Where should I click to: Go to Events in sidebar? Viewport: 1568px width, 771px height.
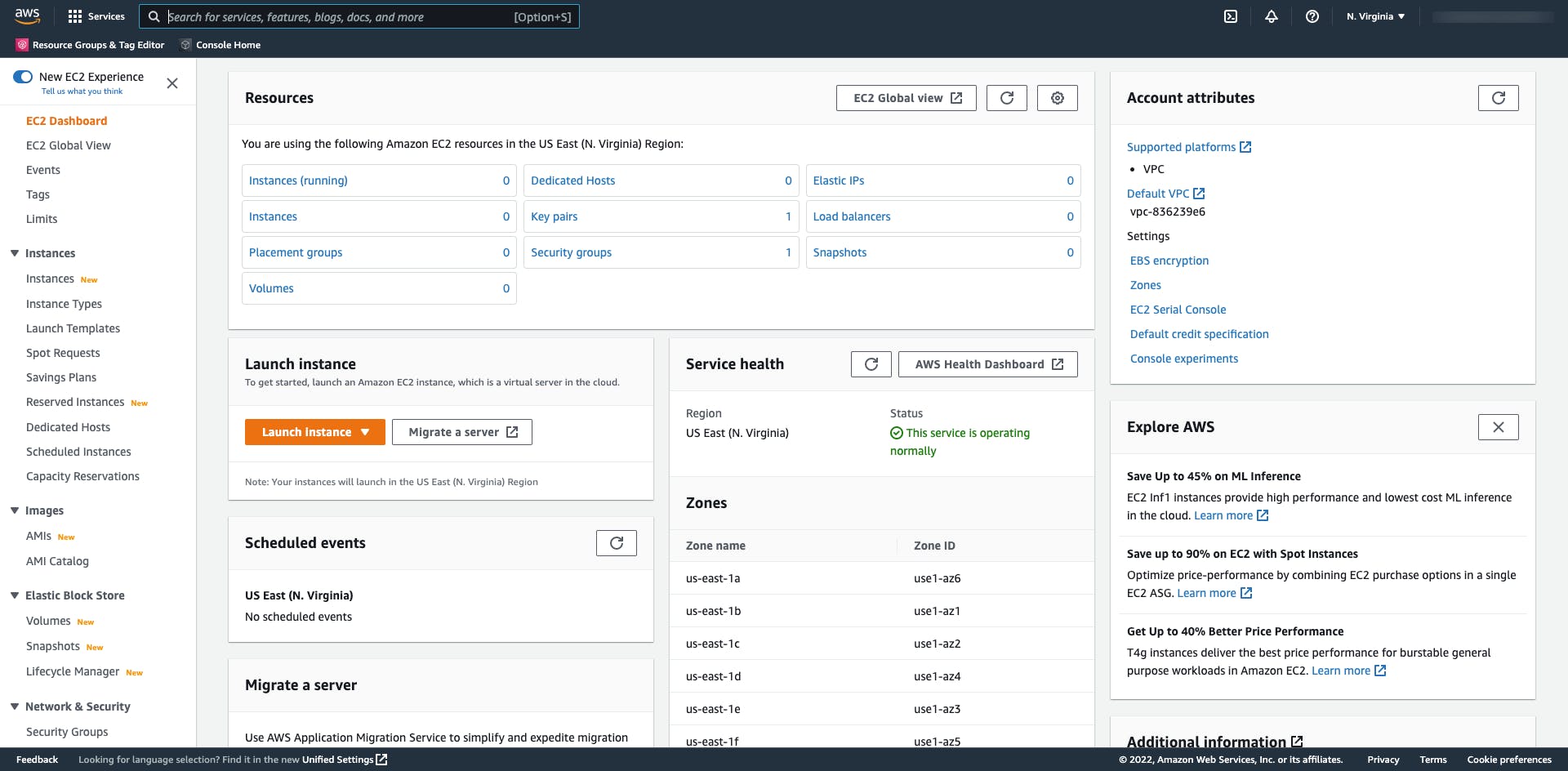[x=43, y=170]
